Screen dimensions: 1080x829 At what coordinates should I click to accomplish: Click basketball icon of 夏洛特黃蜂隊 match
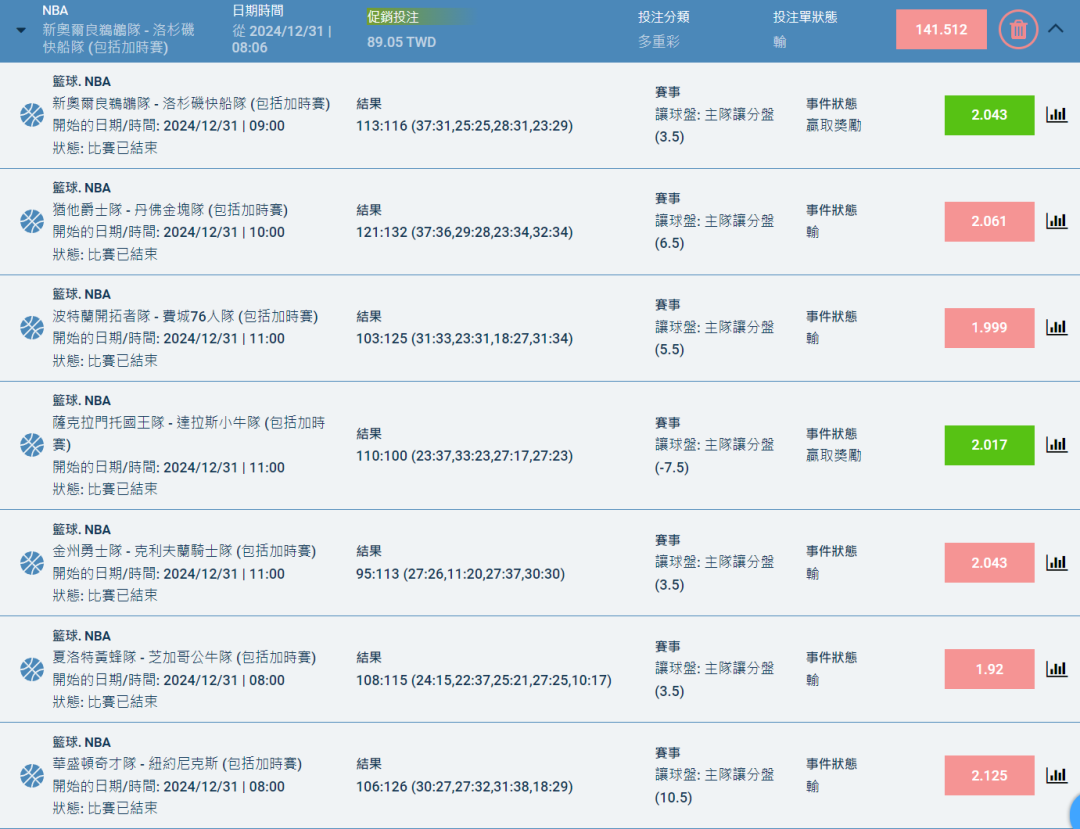tap(32, 669)
